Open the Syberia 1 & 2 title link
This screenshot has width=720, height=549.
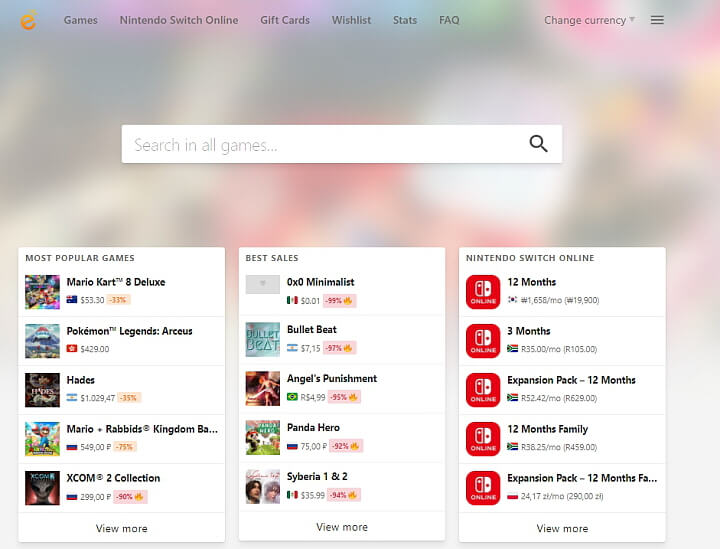click(x=317, y=476)
